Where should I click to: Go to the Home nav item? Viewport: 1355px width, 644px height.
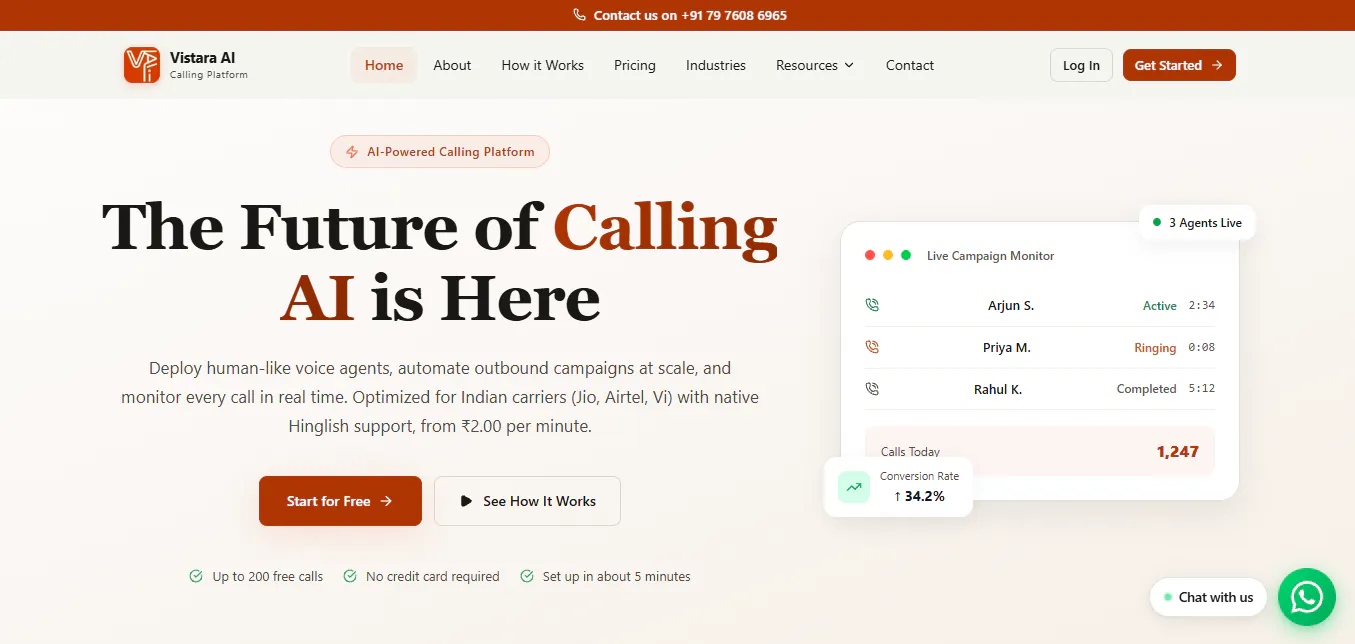pyautogui.click(x=384, y=65)
